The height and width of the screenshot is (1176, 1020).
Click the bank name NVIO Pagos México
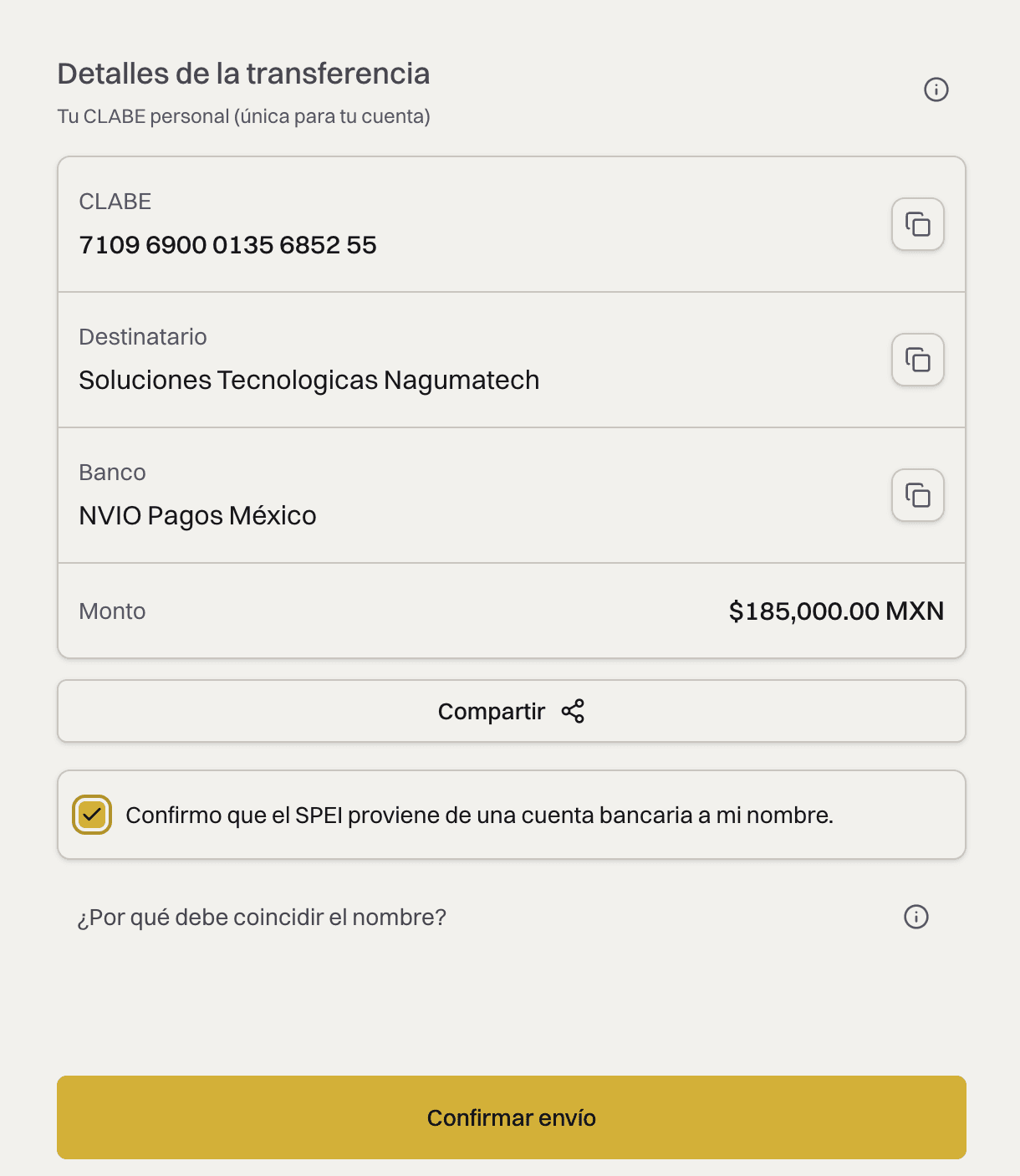pos(197,516)
